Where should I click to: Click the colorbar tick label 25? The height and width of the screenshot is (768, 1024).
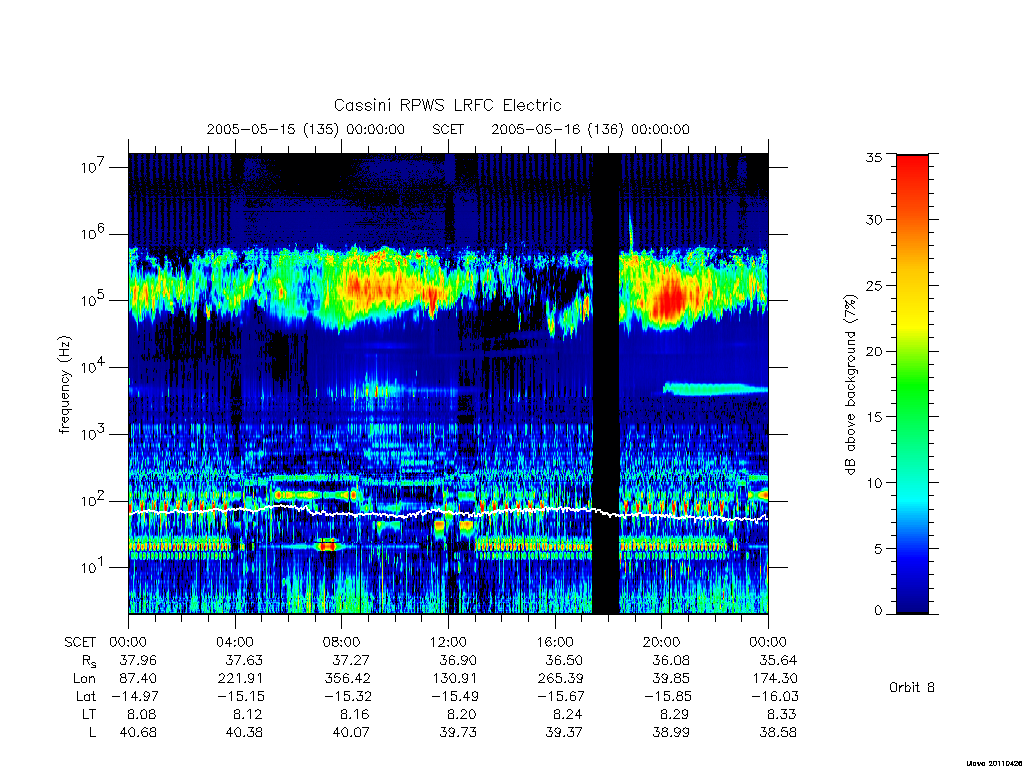(x=874, y=286)
